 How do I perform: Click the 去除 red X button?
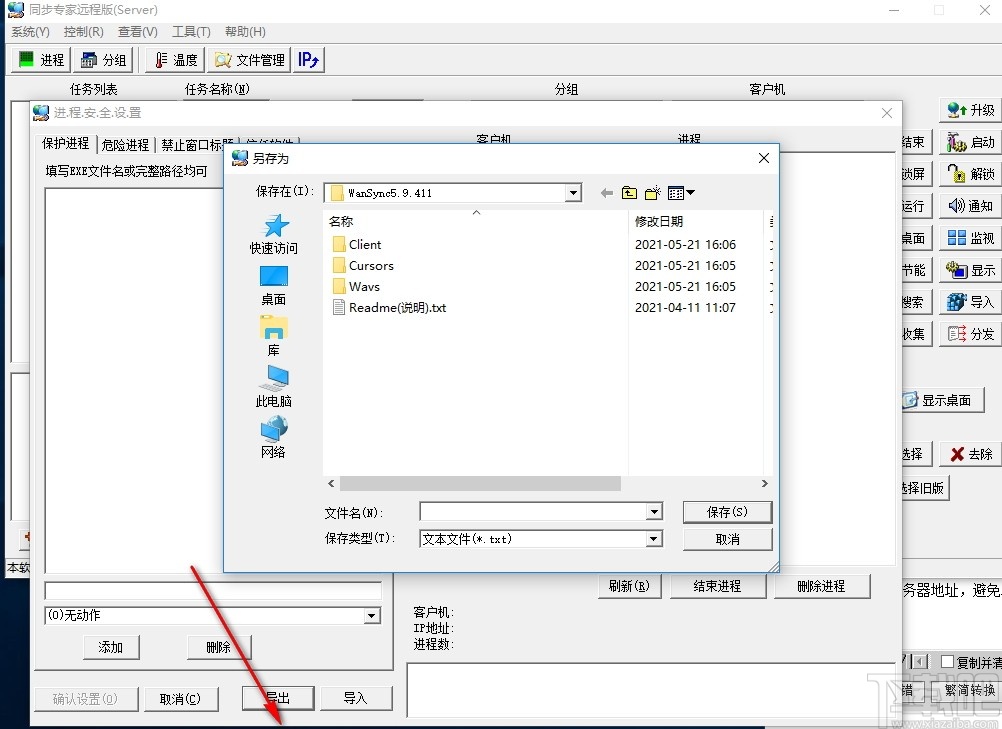tap(970, 454)
